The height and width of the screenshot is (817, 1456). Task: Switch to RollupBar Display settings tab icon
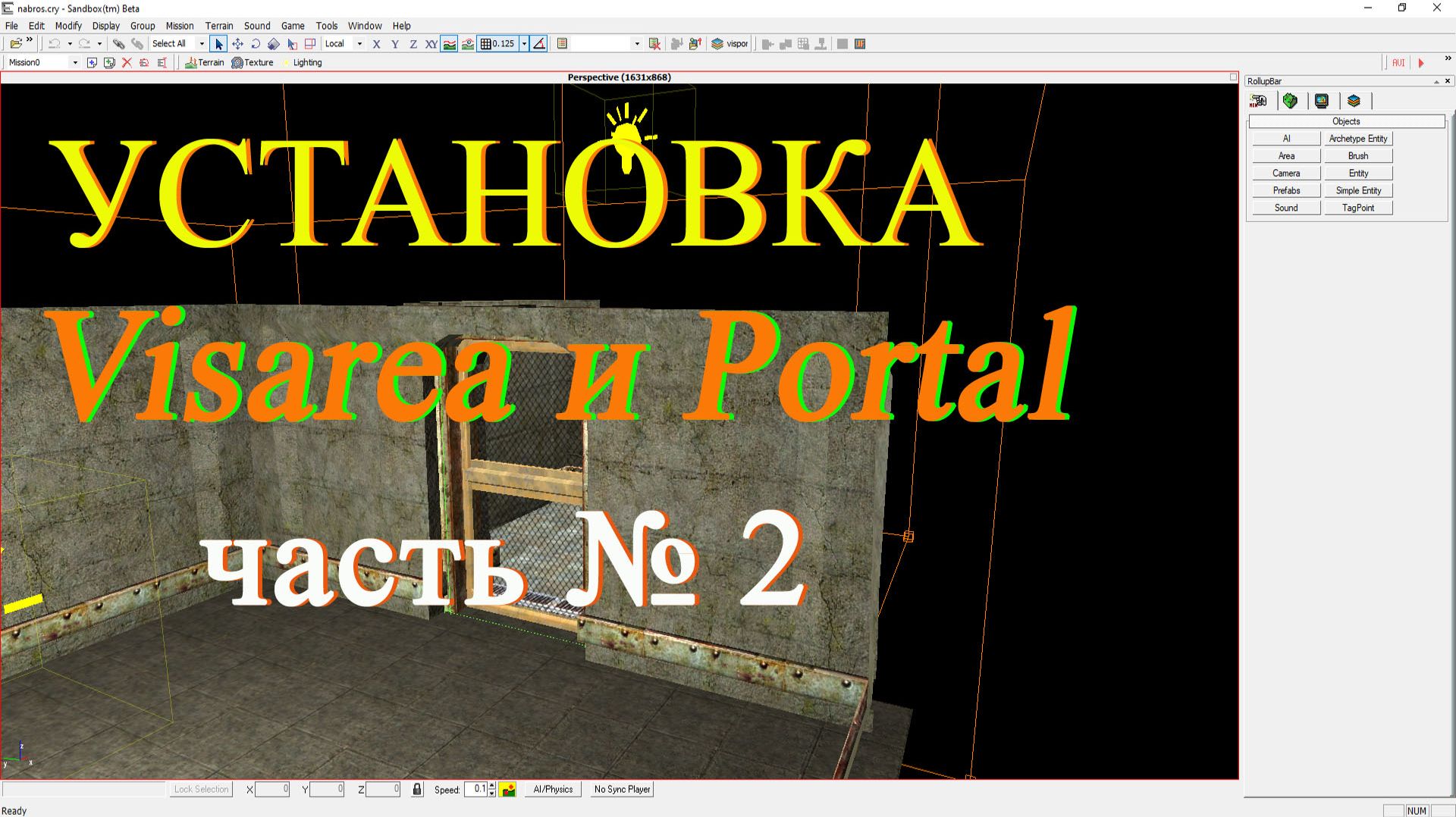[x=1322, y=101]
